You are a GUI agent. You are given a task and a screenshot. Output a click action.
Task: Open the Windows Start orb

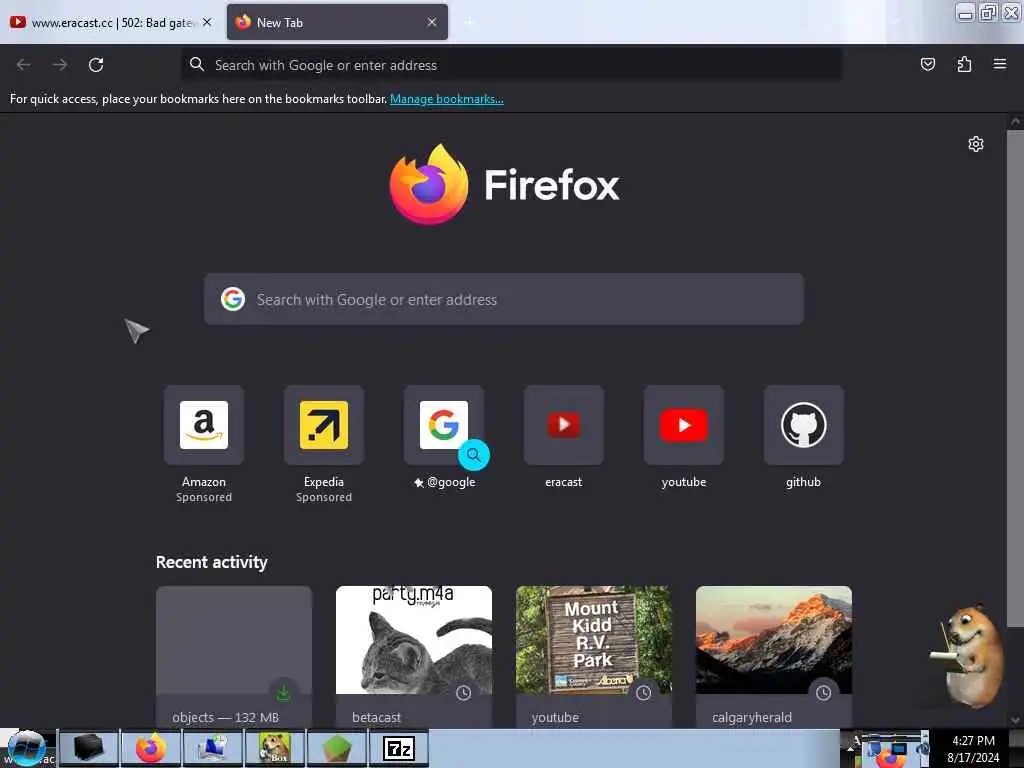tap(27, 748)
